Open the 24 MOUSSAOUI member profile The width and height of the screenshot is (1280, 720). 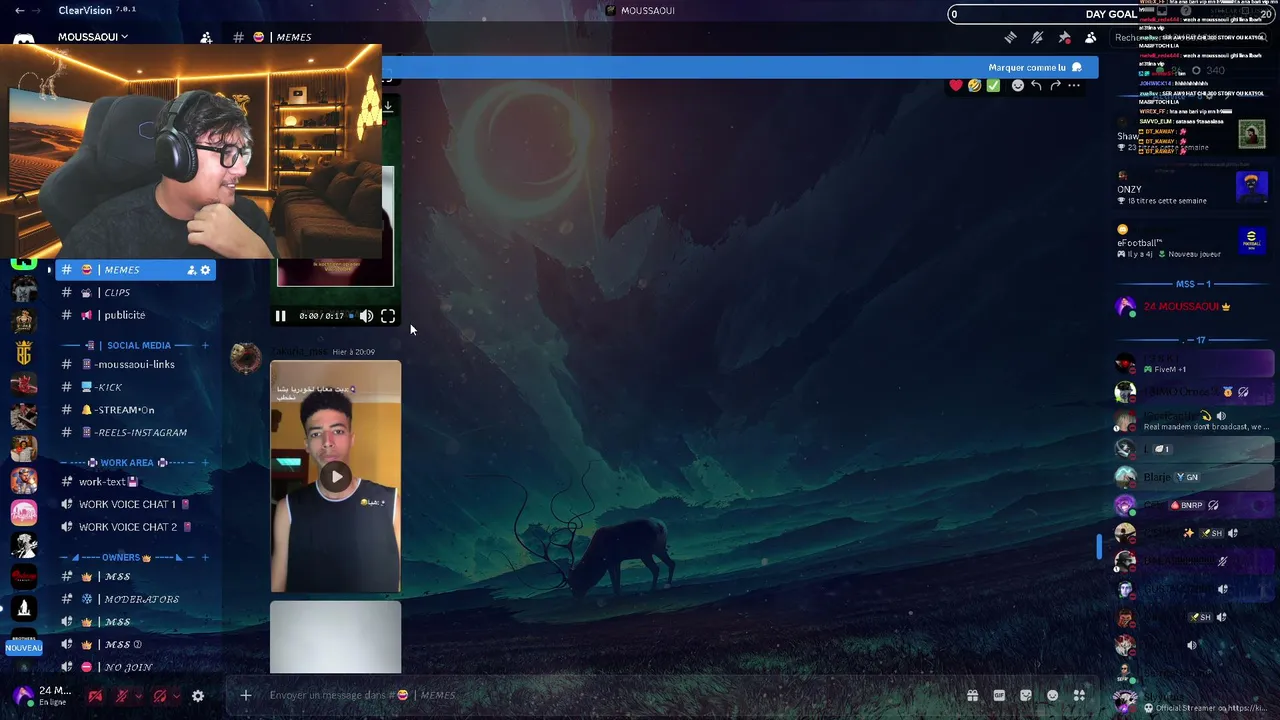click(1193, 307)
